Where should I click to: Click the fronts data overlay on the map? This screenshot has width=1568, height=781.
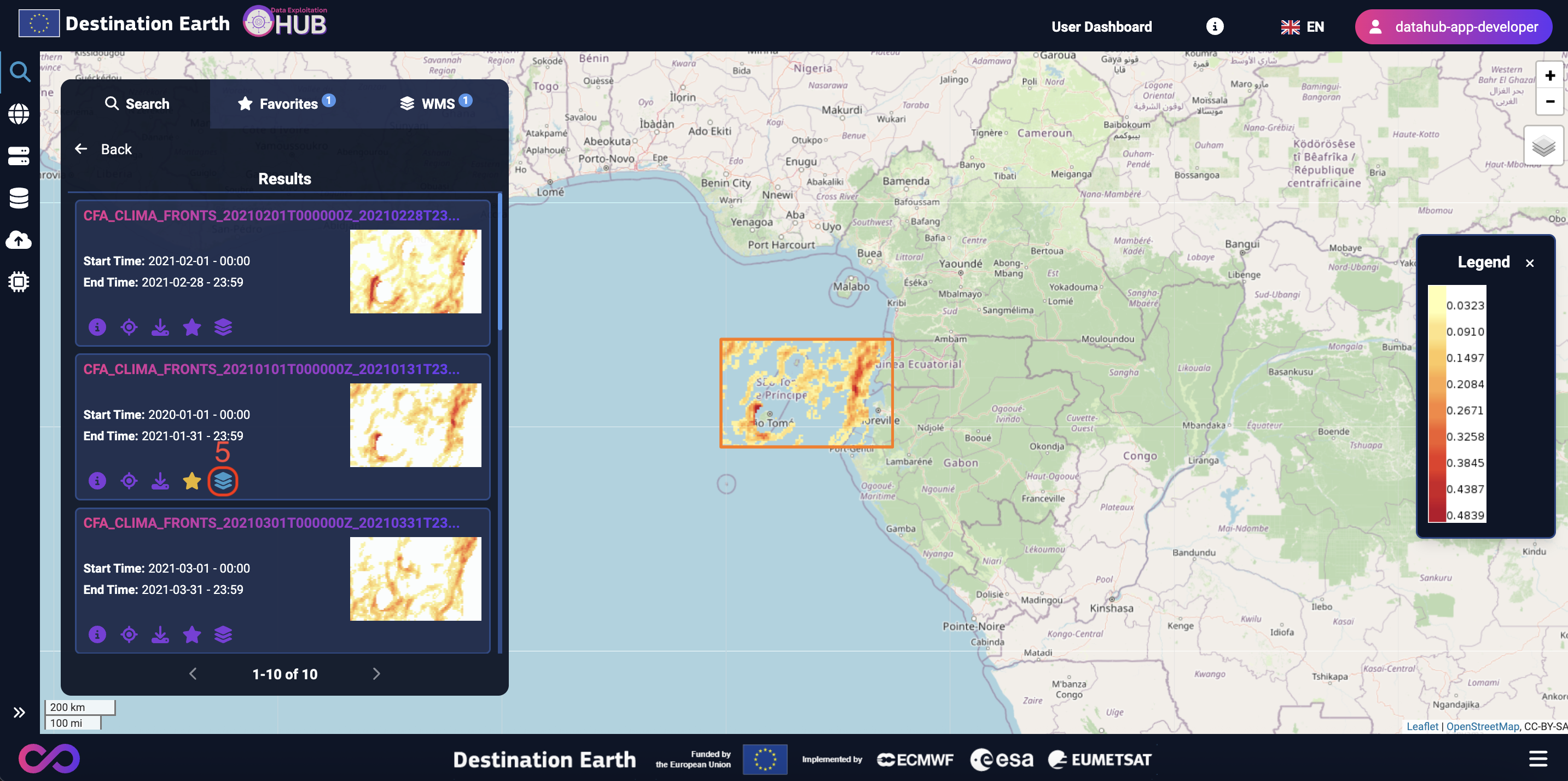[x=806, y=393]
